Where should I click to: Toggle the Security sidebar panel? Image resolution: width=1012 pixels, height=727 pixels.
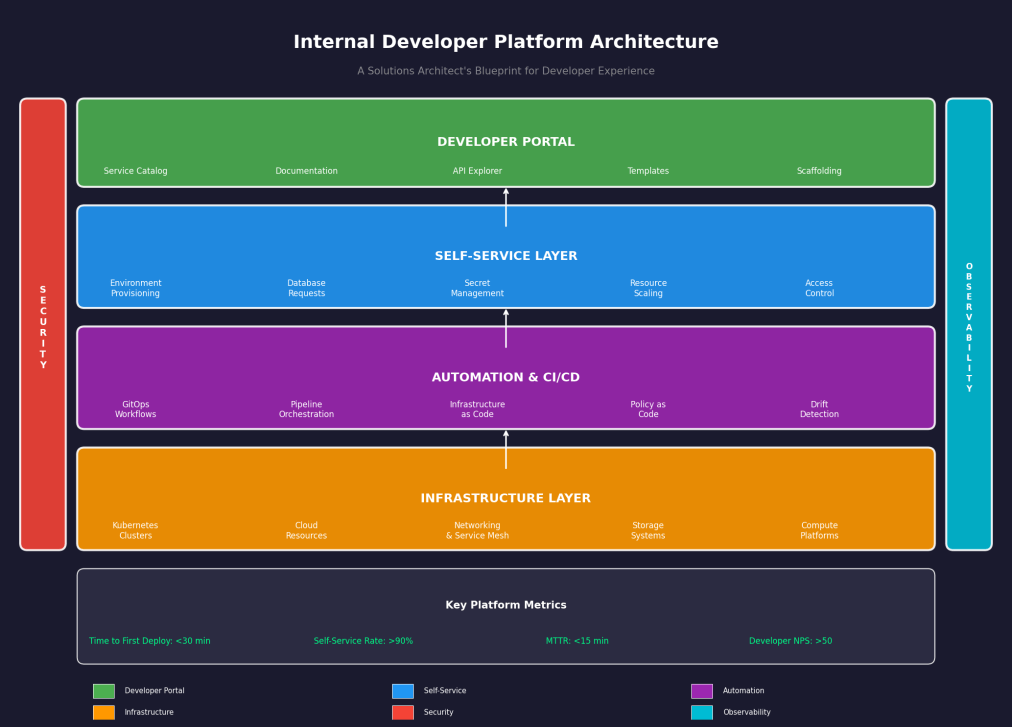43,324
